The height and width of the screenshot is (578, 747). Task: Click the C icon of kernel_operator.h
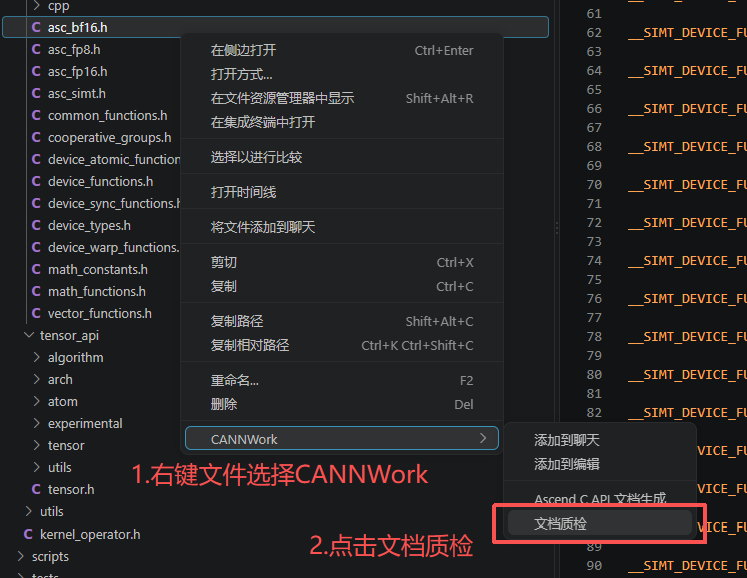click(28, 535)
